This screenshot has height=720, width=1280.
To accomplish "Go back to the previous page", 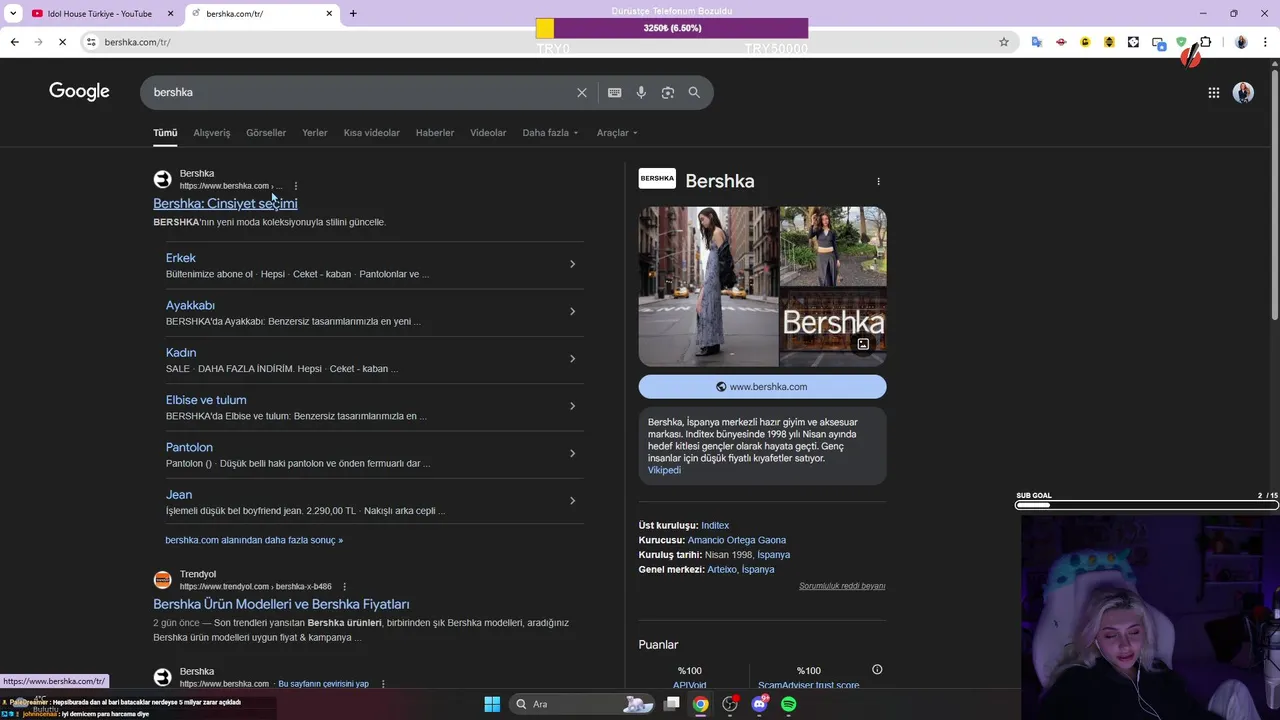I will click(x=14, y=42).
